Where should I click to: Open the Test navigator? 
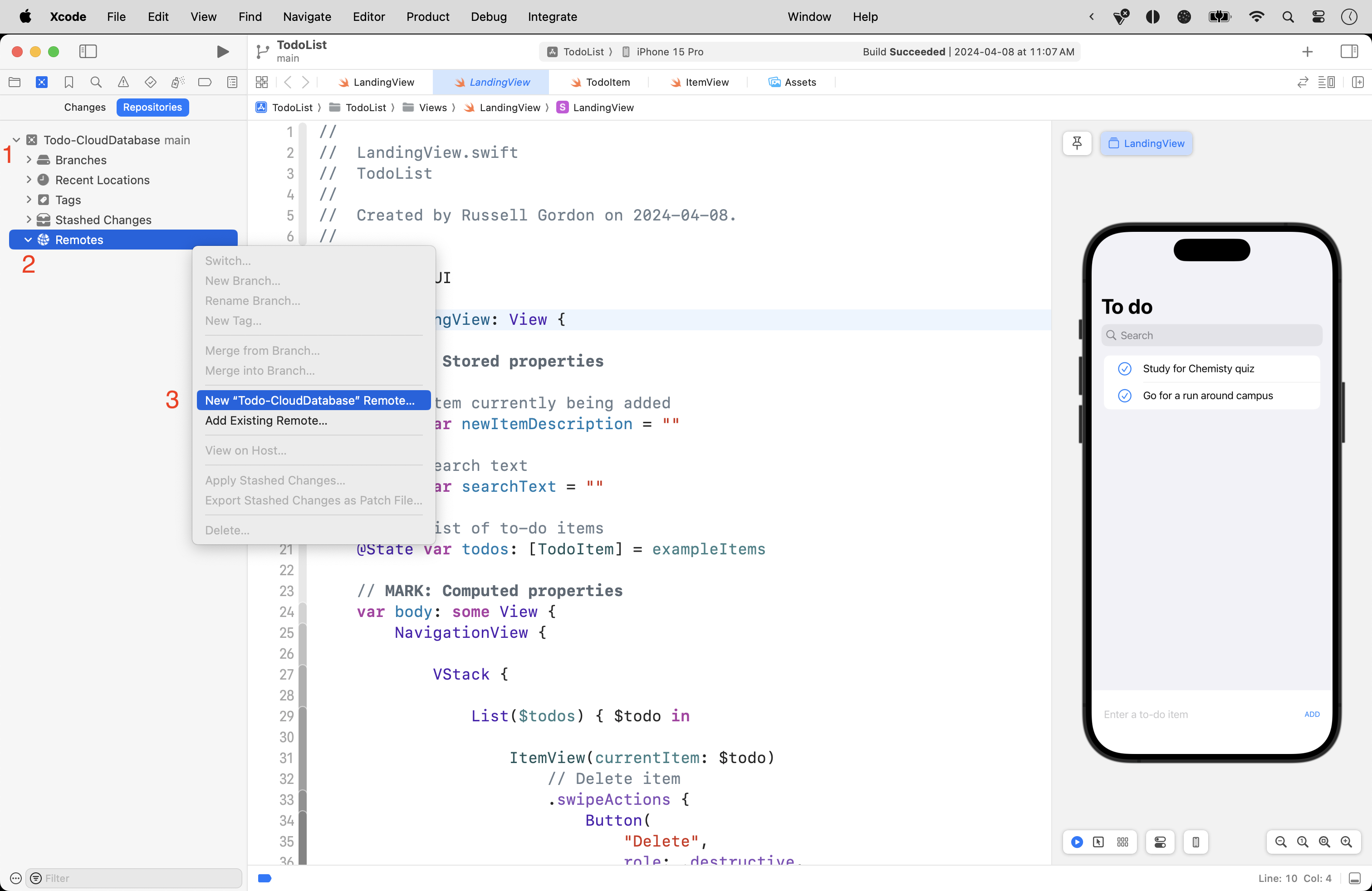pos(151,82)
